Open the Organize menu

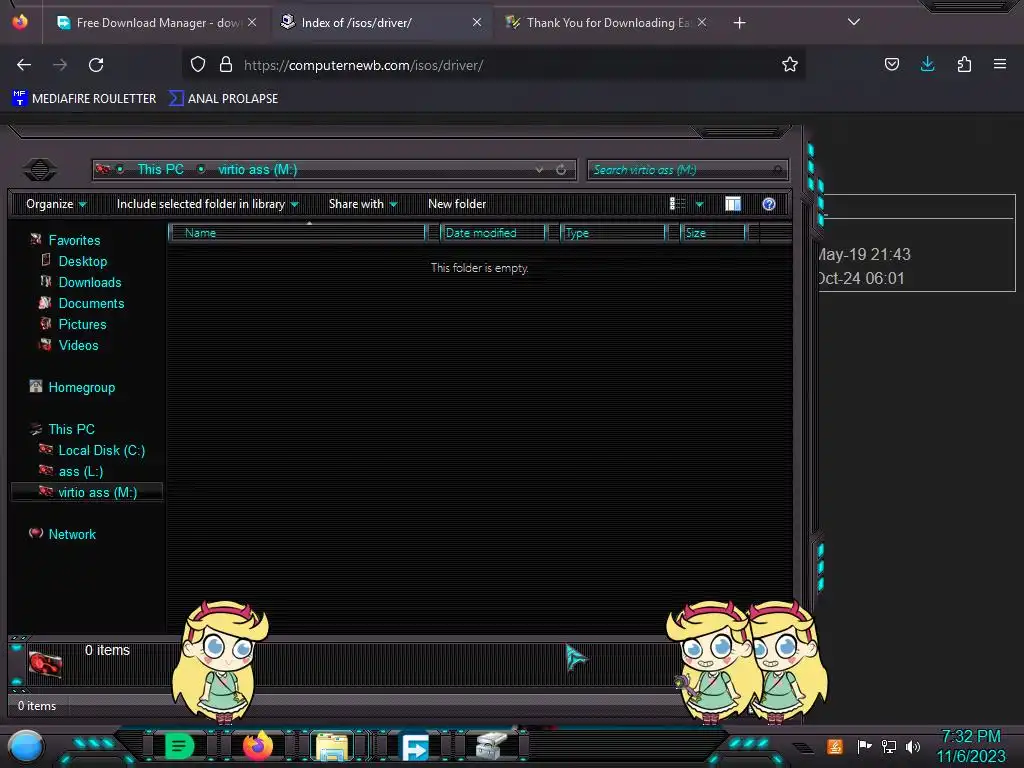(56, 204)
